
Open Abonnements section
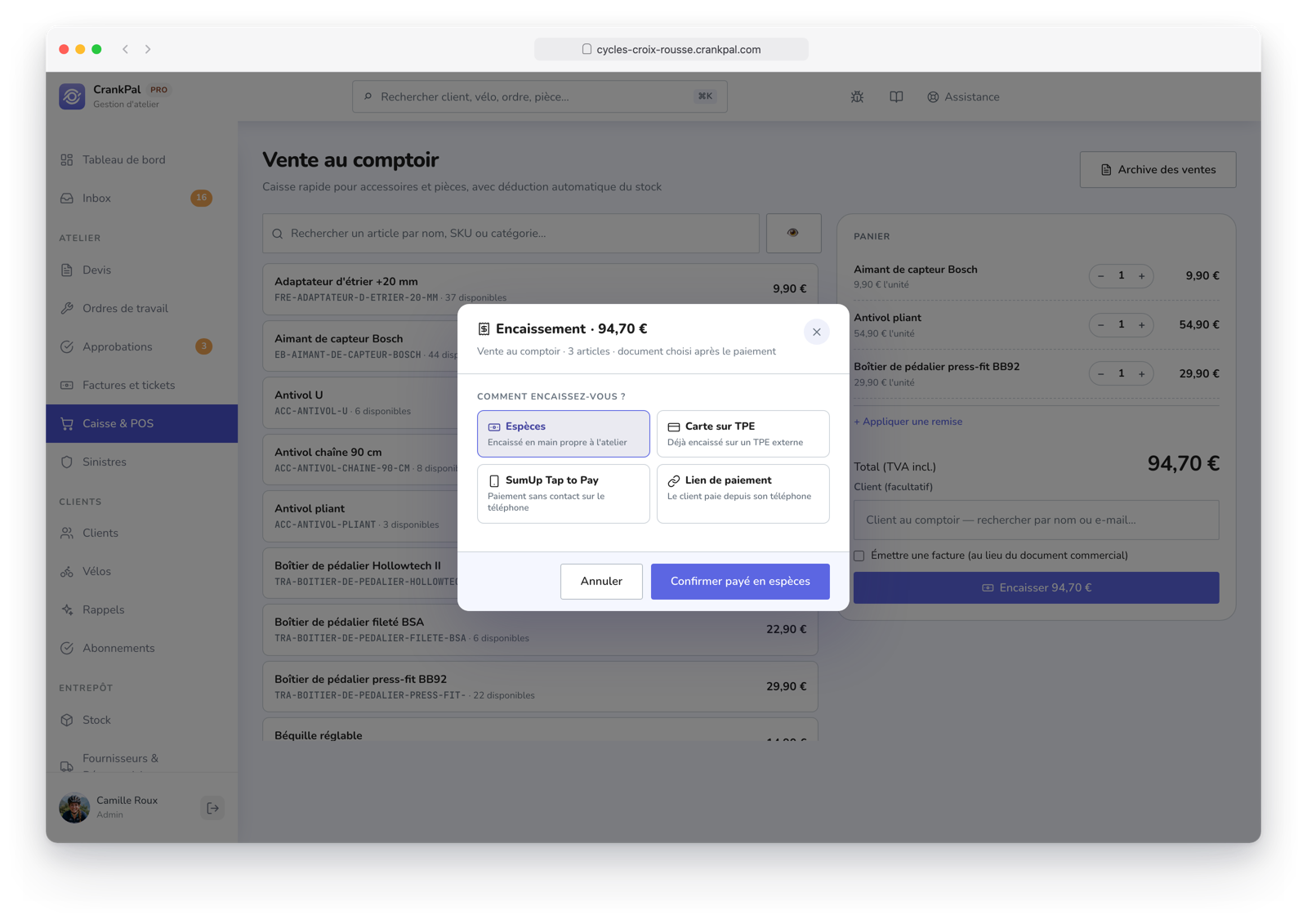tap(141, 648)
